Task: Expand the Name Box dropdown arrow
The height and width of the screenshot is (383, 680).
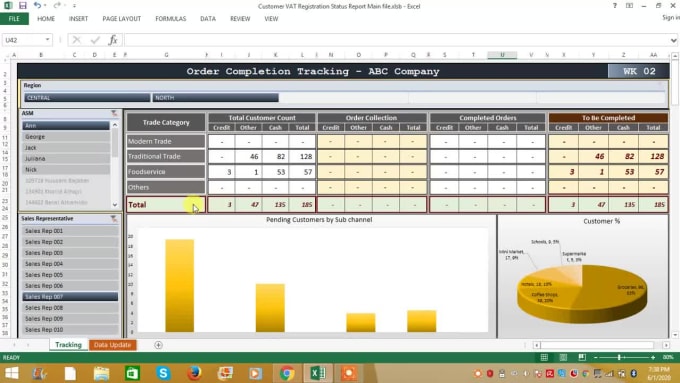Action: pos(47,40)
